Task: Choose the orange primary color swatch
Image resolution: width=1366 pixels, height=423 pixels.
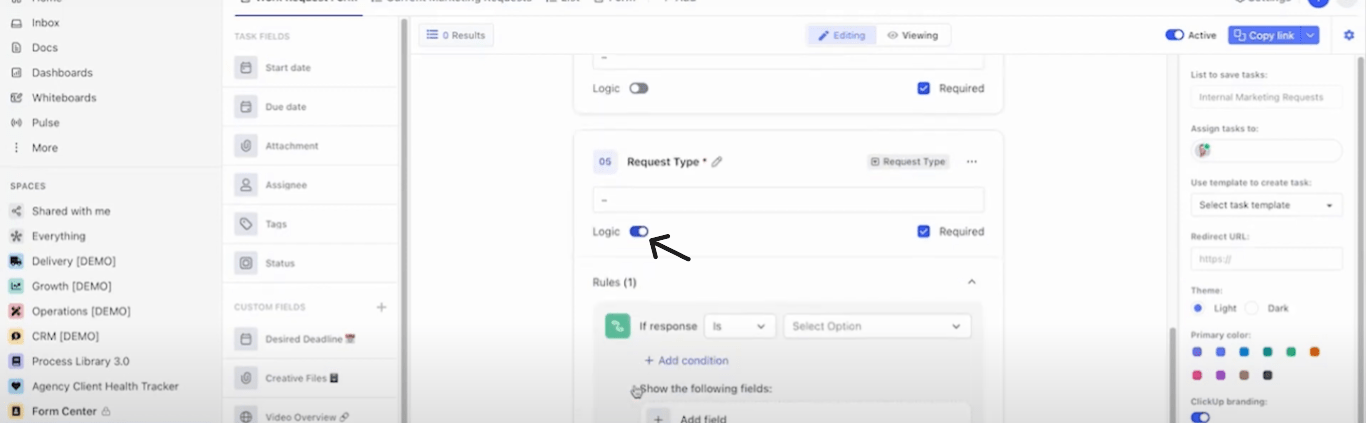Action: point(1315,351)
